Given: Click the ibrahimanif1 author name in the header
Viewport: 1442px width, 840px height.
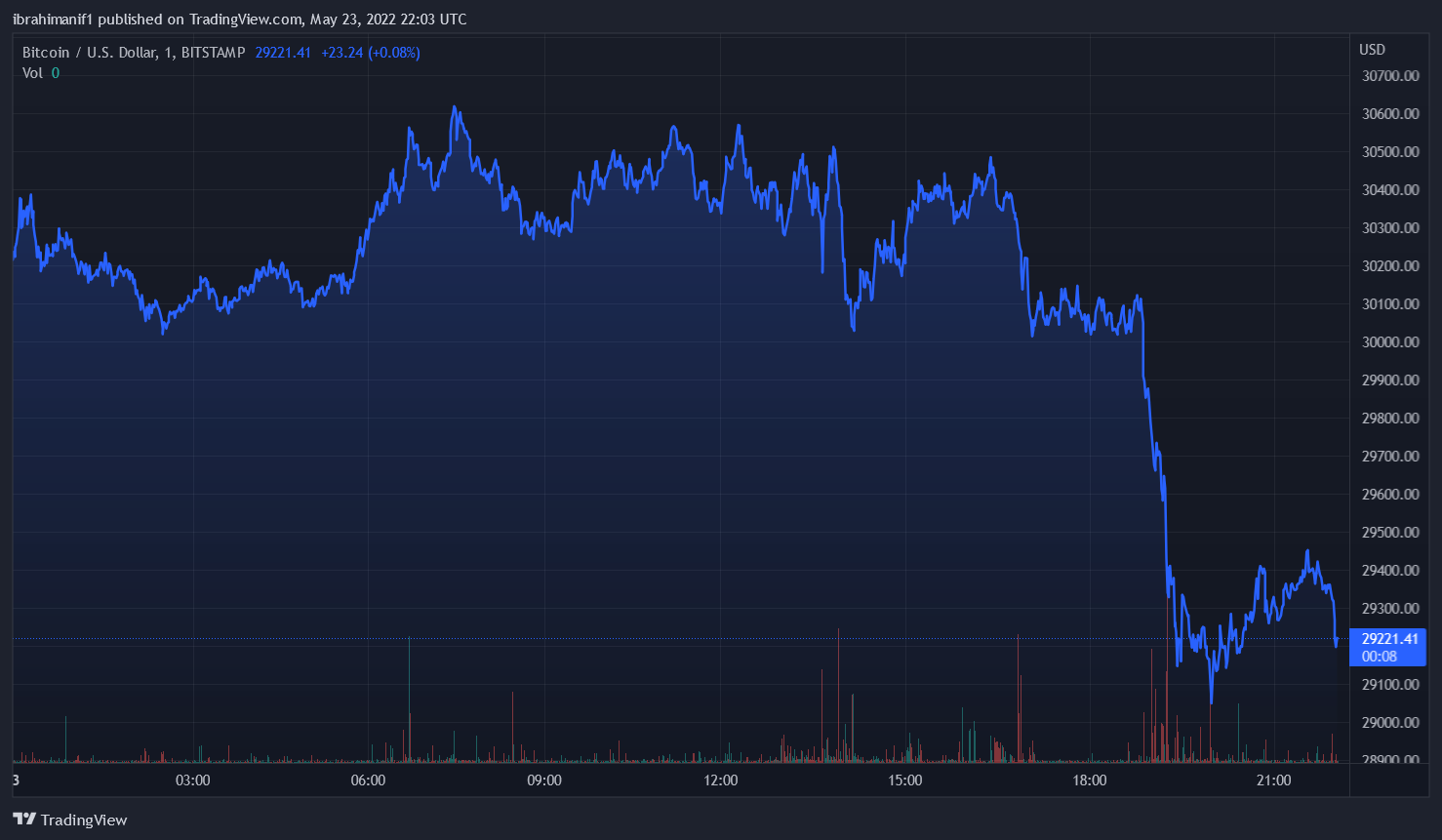Looking at the screenshot, I should (52, 20).
